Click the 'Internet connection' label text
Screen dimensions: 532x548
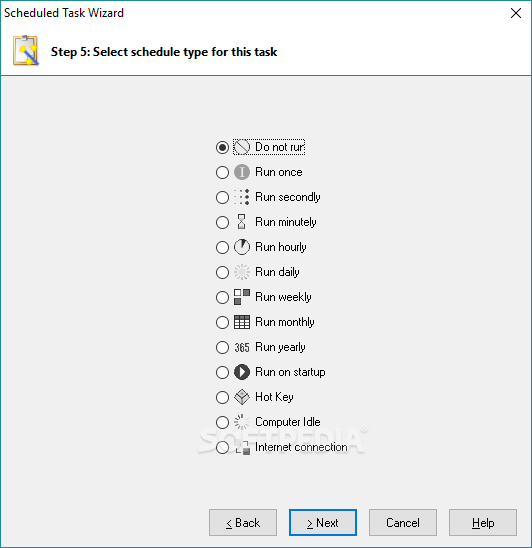pyautogui.click(x=301, y=447)
